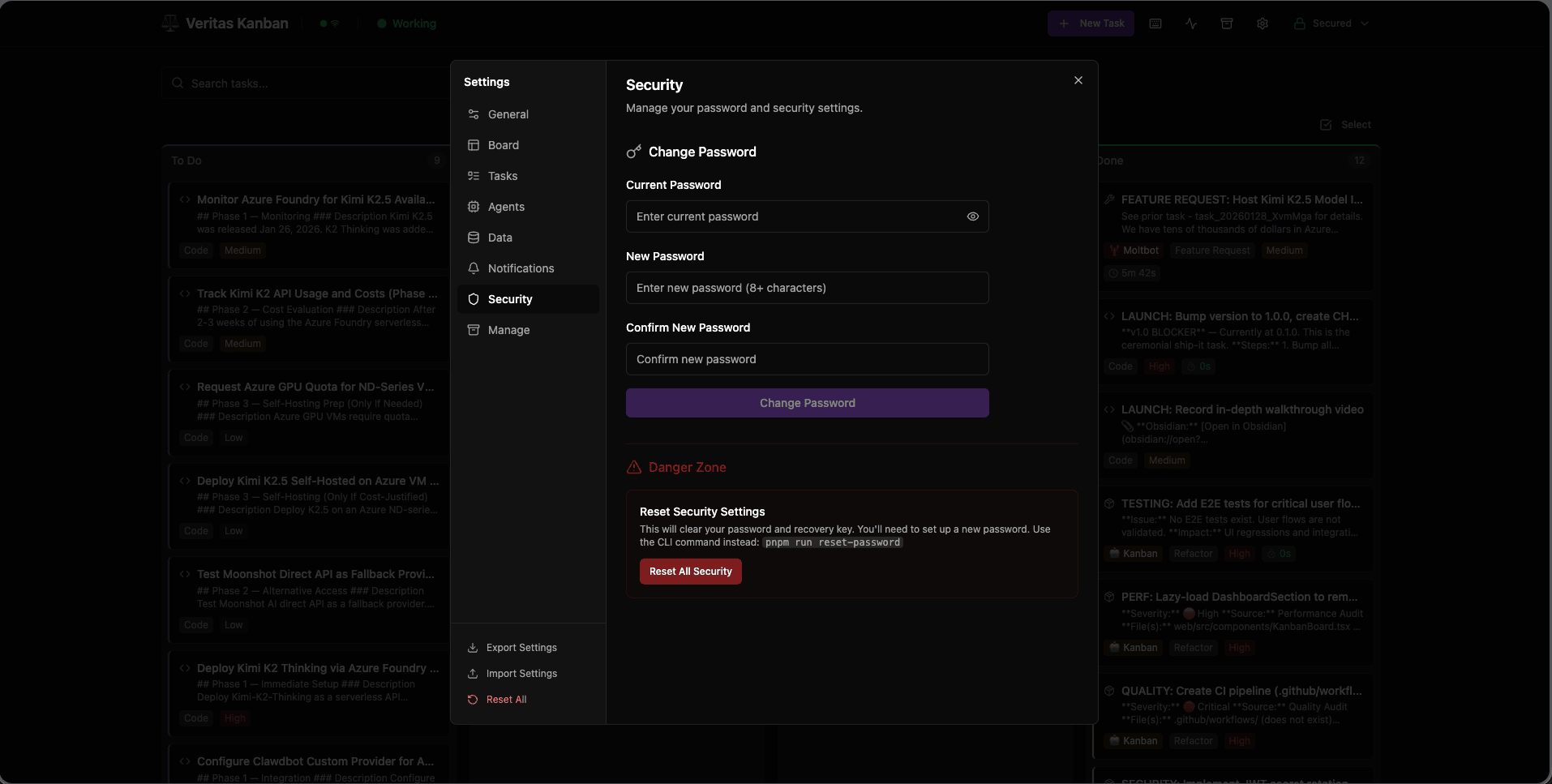1552x784 pixels.
Task: Go to Agents settings section
Action: [x=506, y=207]
